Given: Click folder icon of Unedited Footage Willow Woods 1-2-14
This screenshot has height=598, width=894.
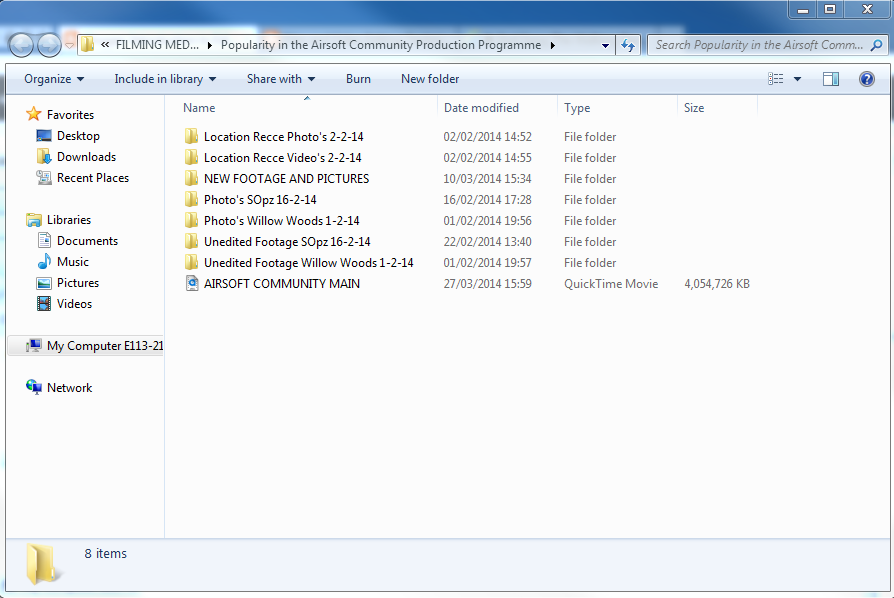Looking at the screenshot, I should tap(192, 263).
